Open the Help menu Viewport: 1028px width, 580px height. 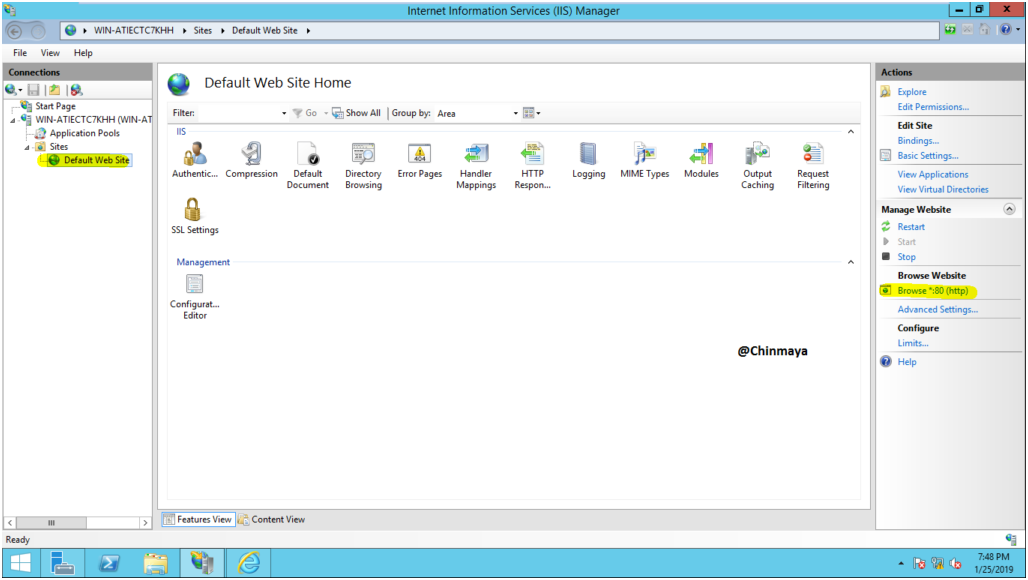point(83,53)
